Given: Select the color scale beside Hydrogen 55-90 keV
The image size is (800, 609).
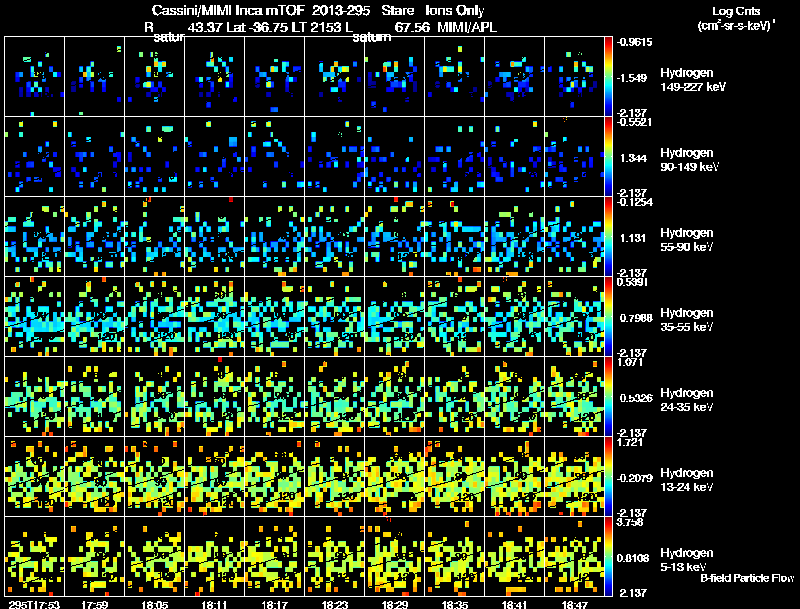Looking at the screenshot, I should [610, 237].
